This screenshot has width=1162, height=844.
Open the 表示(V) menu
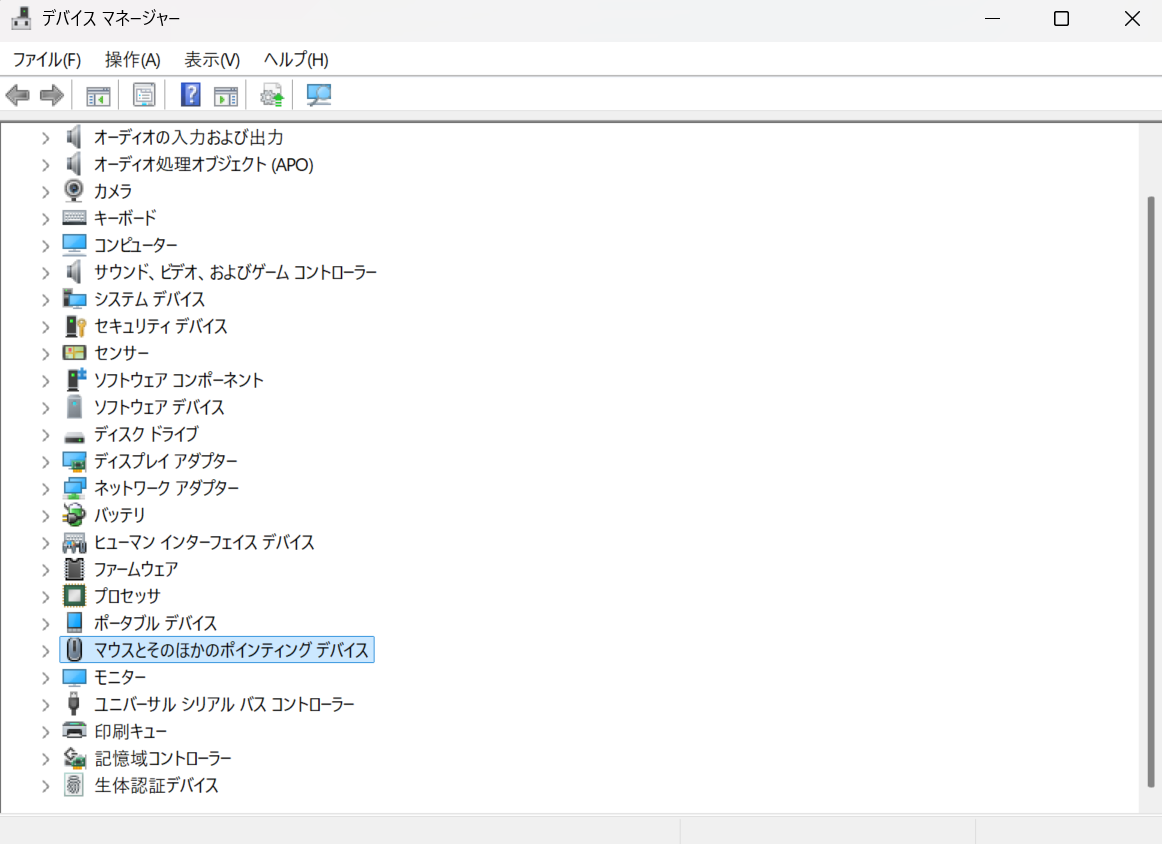(x=212, y=59)
